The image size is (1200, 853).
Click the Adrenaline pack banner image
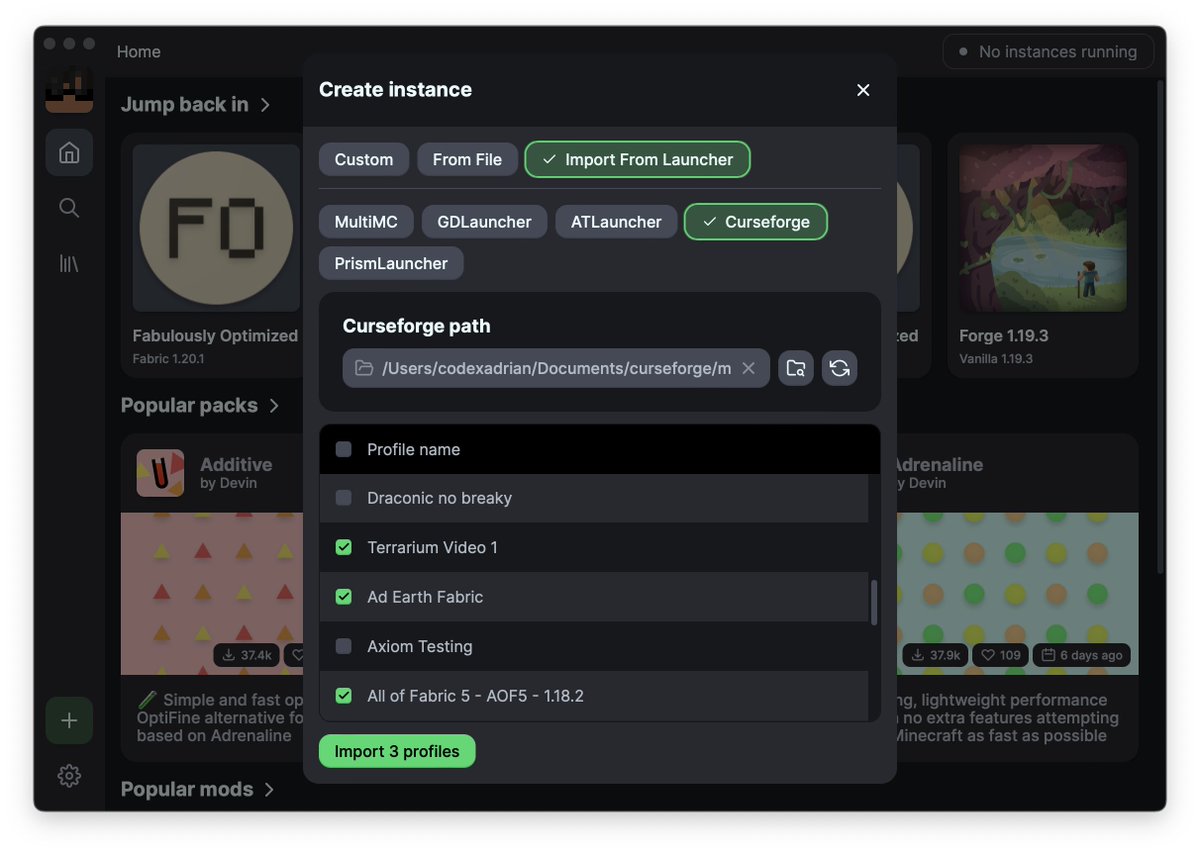pyautogui.click(x=1017, y=594)
